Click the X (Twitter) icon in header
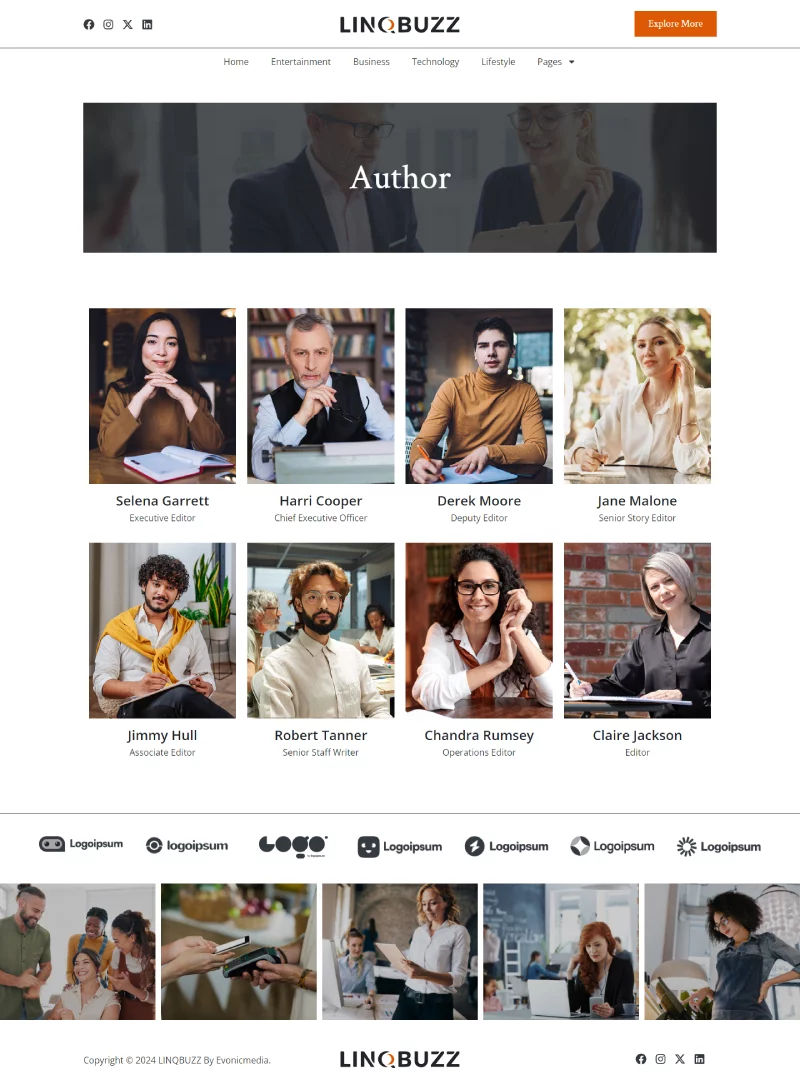This screenshot has height=1089, width=800. (x=128, y=24)
